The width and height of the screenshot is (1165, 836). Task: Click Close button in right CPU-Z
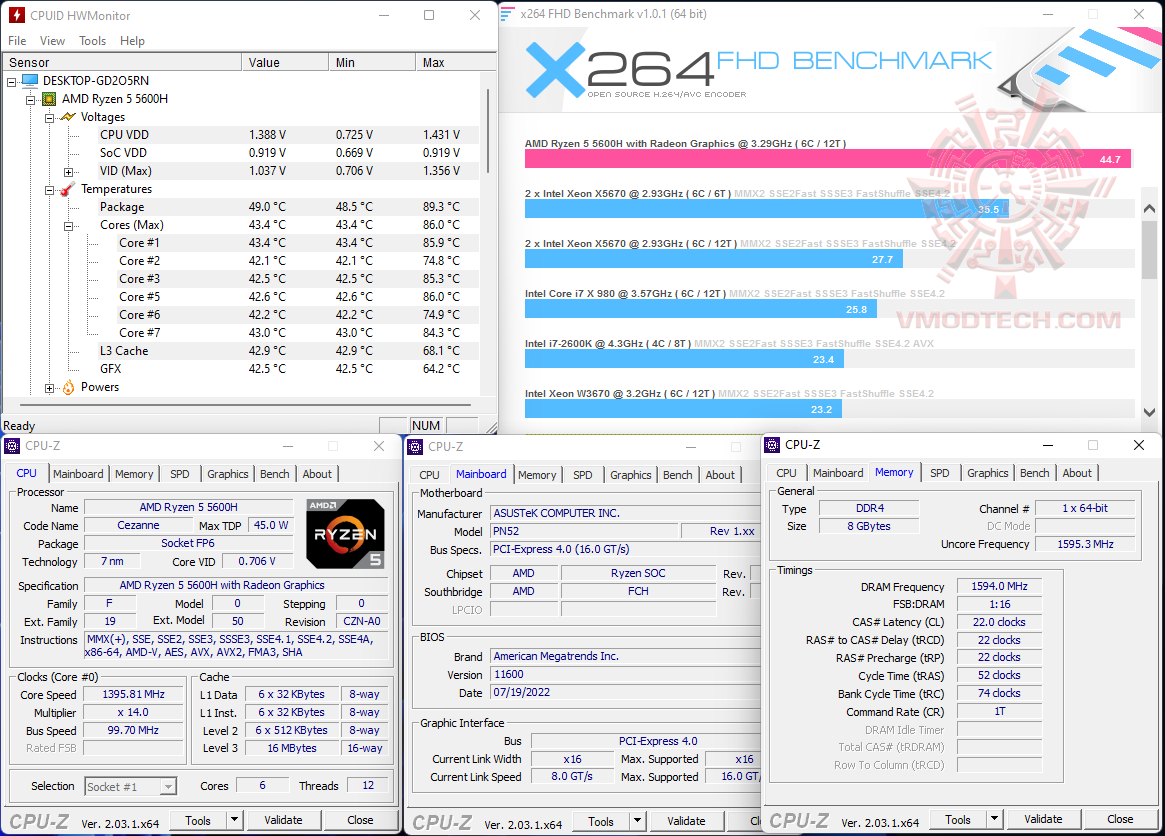[x=1120, y=819]
